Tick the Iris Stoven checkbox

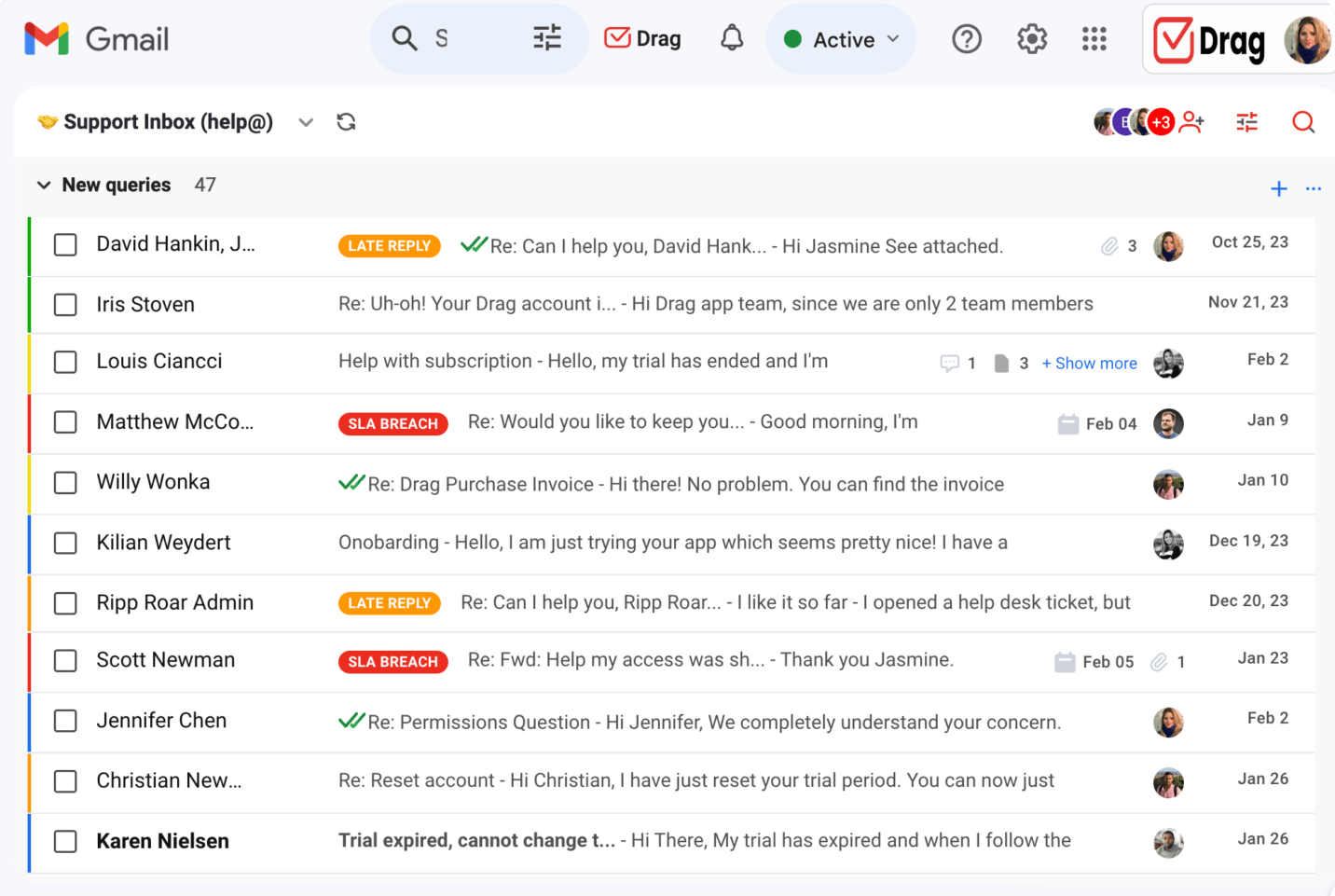[x=65, y=305]
